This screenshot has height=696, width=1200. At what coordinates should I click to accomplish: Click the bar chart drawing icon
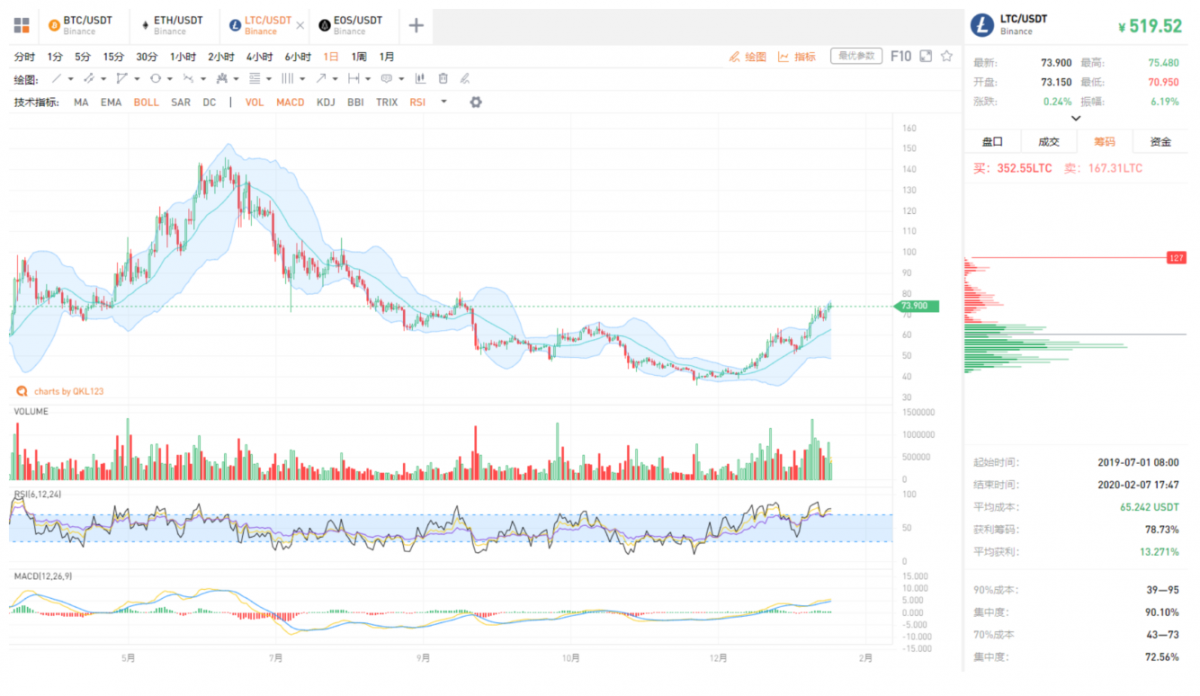(x=420, y=78)
